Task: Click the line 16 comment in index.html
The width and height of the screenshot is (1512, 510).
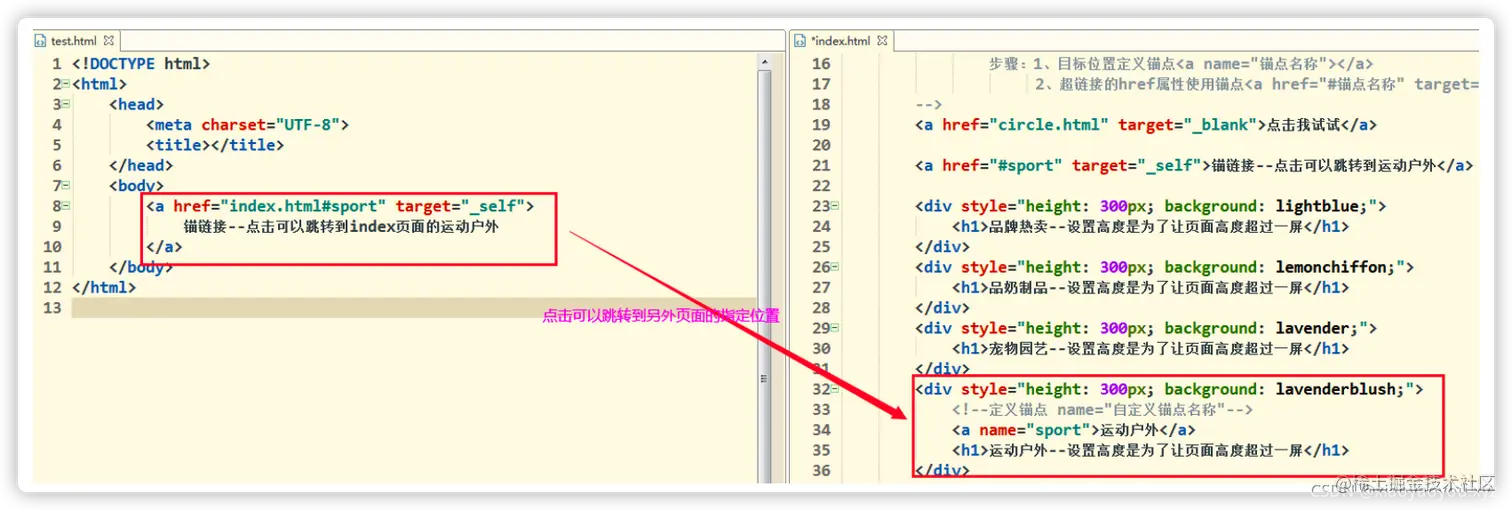Action: tap(1182, 64)
